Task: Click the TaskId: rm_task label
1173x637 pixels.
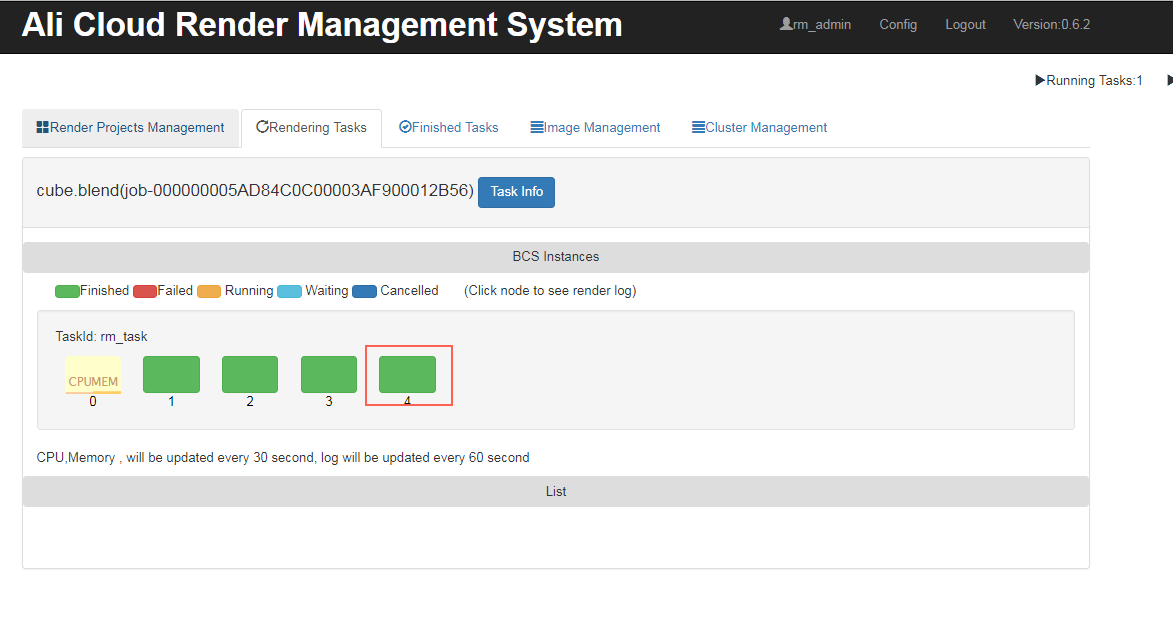Action: 101,337
